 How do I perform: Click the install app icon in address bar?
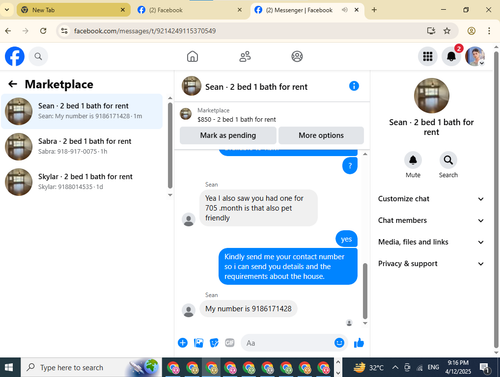pyautogui.click(x=431, y=31)
